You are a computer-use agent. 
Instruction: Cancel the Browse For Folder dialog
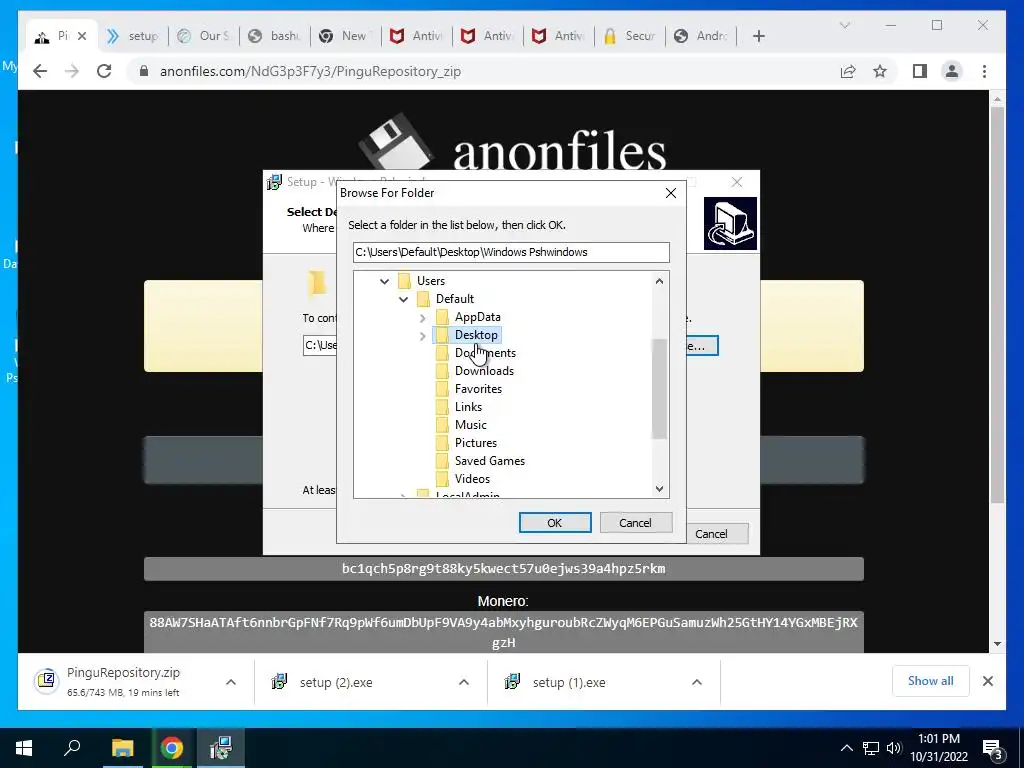pos(635,523)
